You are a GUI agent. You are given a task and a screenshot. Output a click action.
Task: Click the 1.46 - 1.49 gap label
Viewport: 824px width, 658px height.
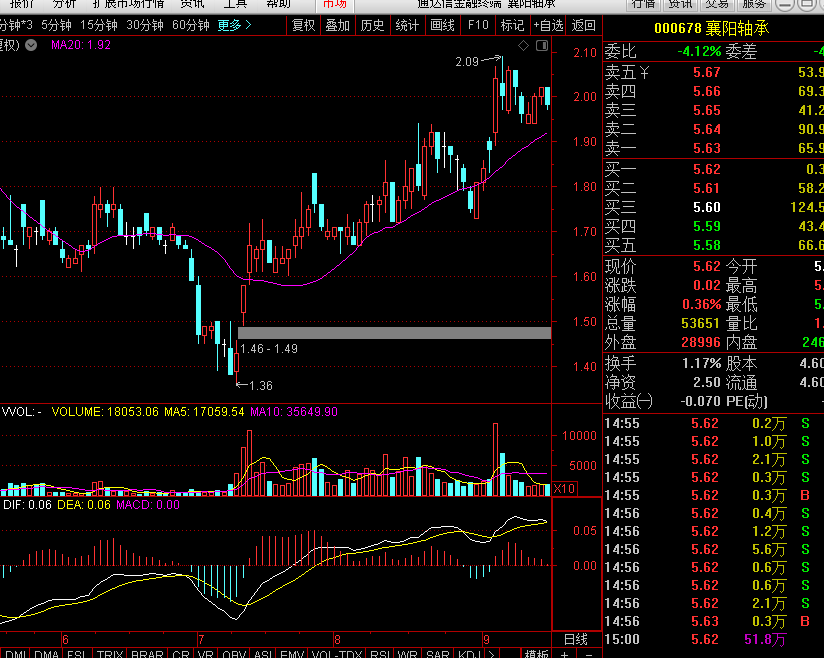[x=269, y=349]
